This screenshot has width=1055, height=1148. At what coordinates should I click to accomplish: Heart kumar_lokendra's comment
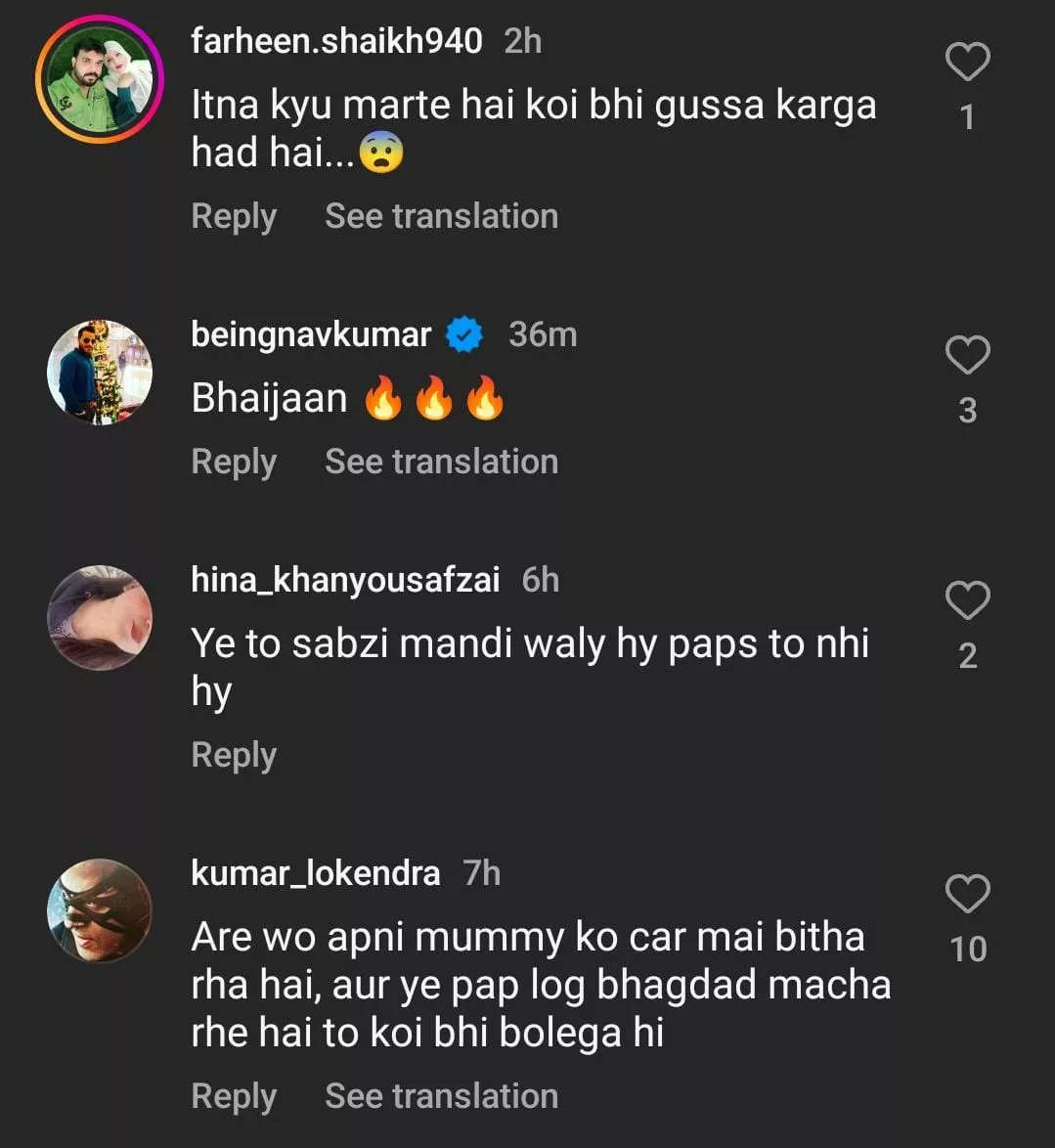967,894
